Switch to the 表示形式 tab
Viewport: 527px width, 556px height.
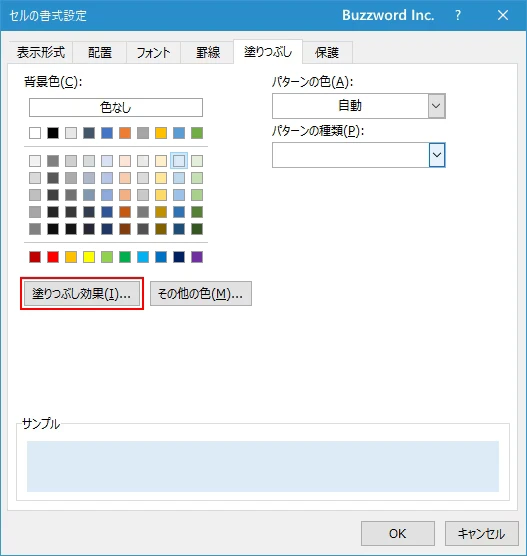(x=40, y=52)
